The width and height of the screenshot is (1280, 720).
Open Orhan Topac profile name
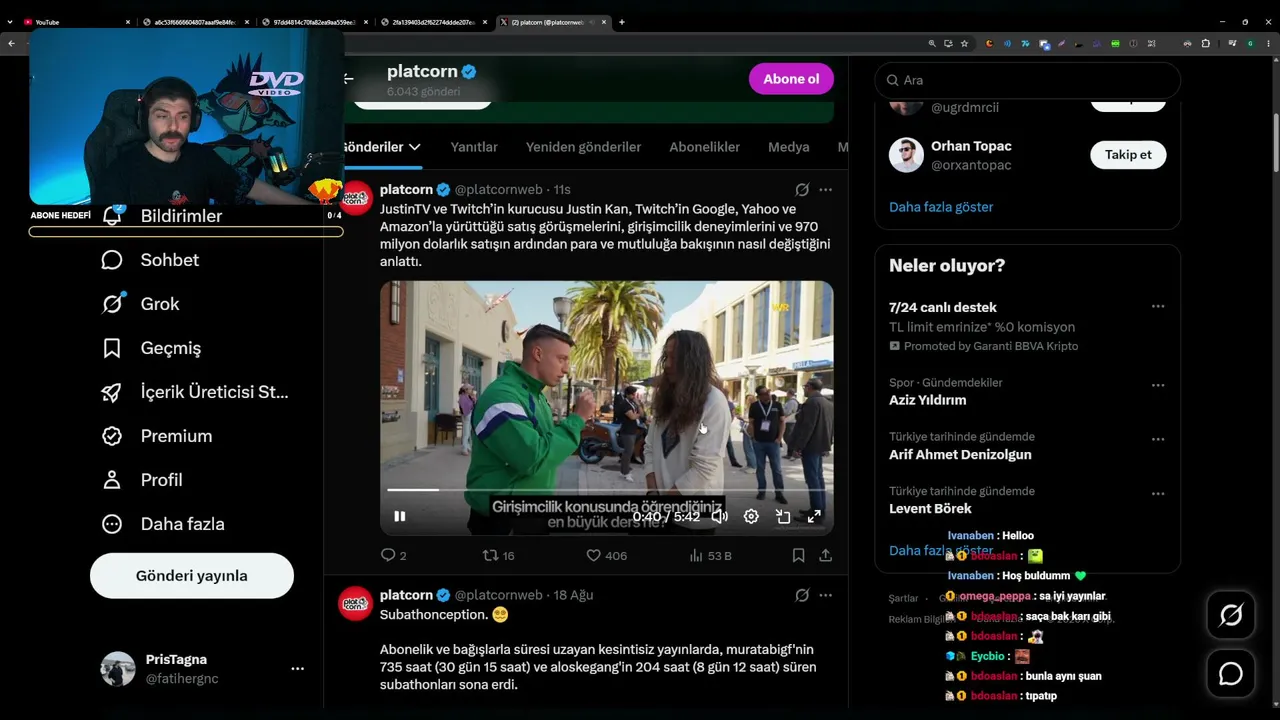(x=971, y=146)
